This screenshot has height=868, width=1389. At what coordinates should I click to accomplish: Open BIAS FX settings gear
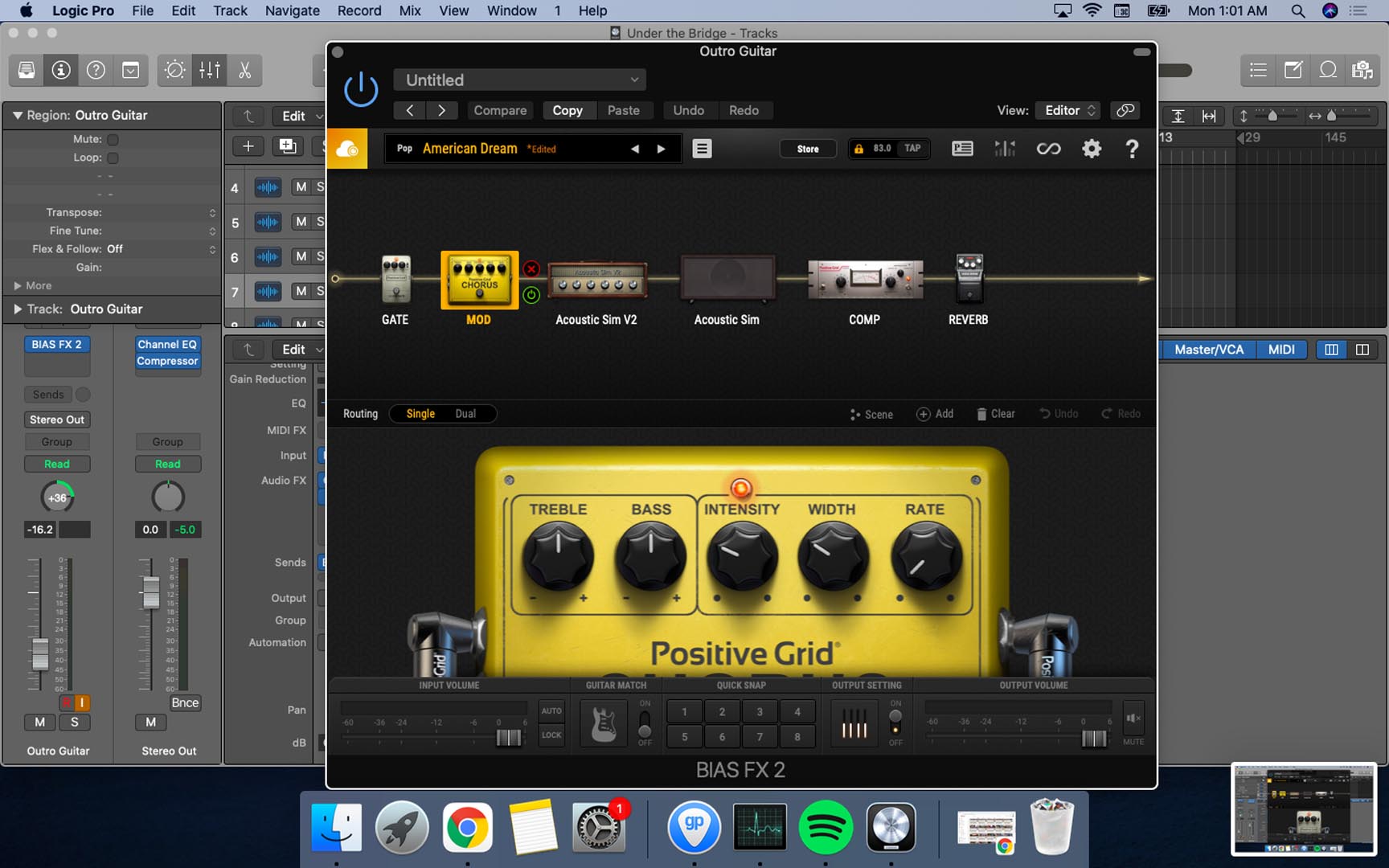(1091, 149)
